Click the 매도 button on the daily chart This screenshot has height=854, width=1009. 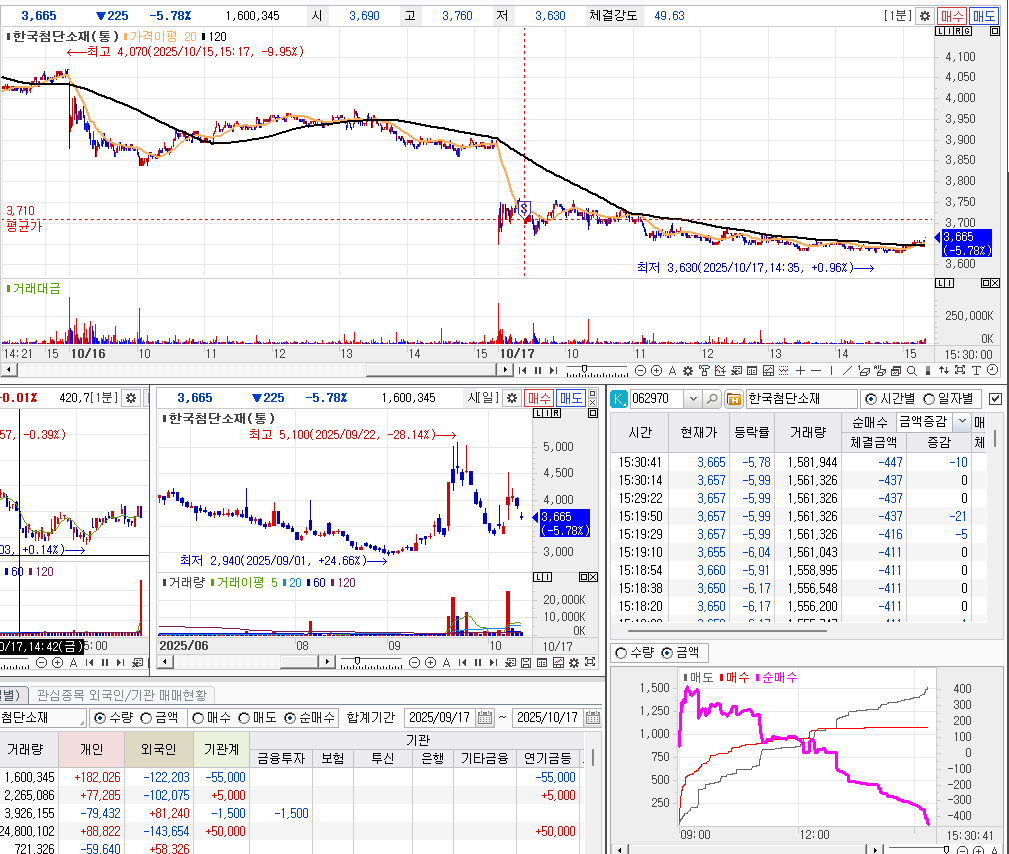pos(571,398)
